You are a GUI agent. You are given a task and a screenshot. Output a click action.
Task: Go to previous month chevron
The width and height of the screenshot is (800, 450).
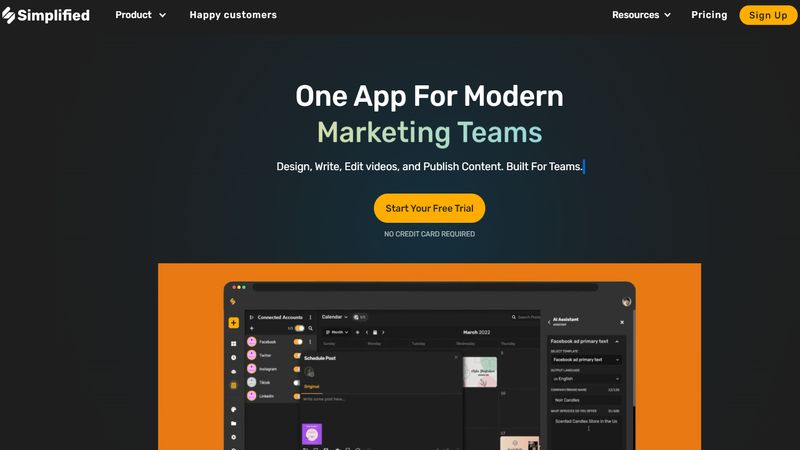tap(366, 332)
